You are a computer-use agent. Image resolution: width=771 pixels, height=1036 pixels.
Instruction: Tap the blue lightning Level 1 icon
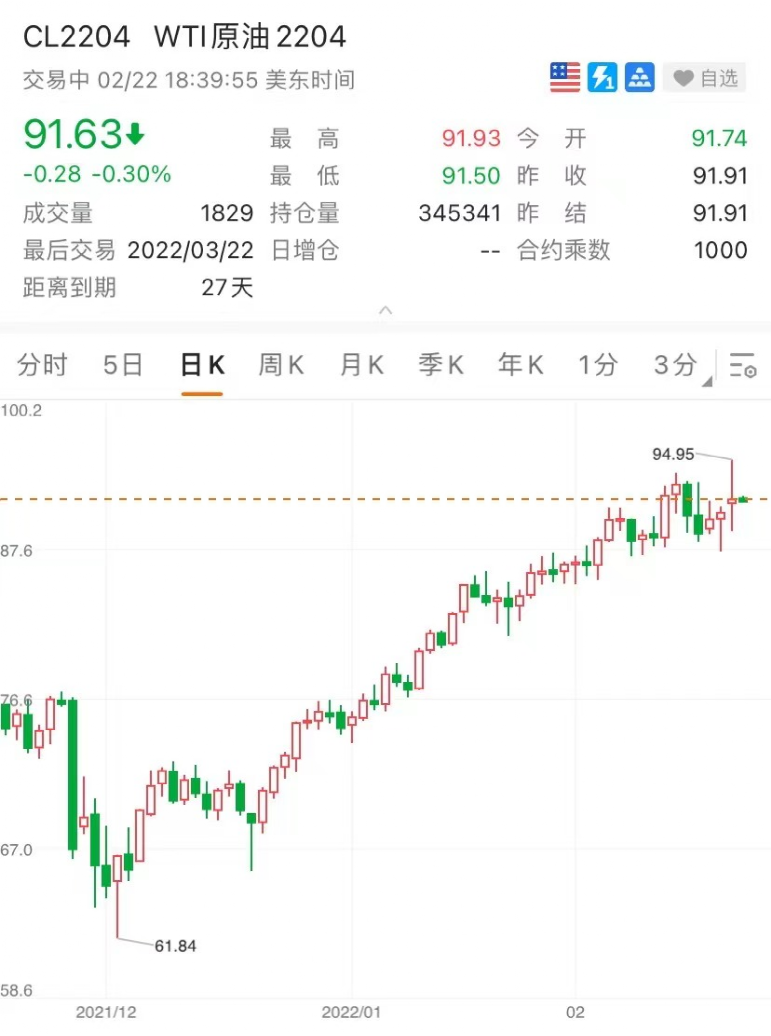pos(603,78)
